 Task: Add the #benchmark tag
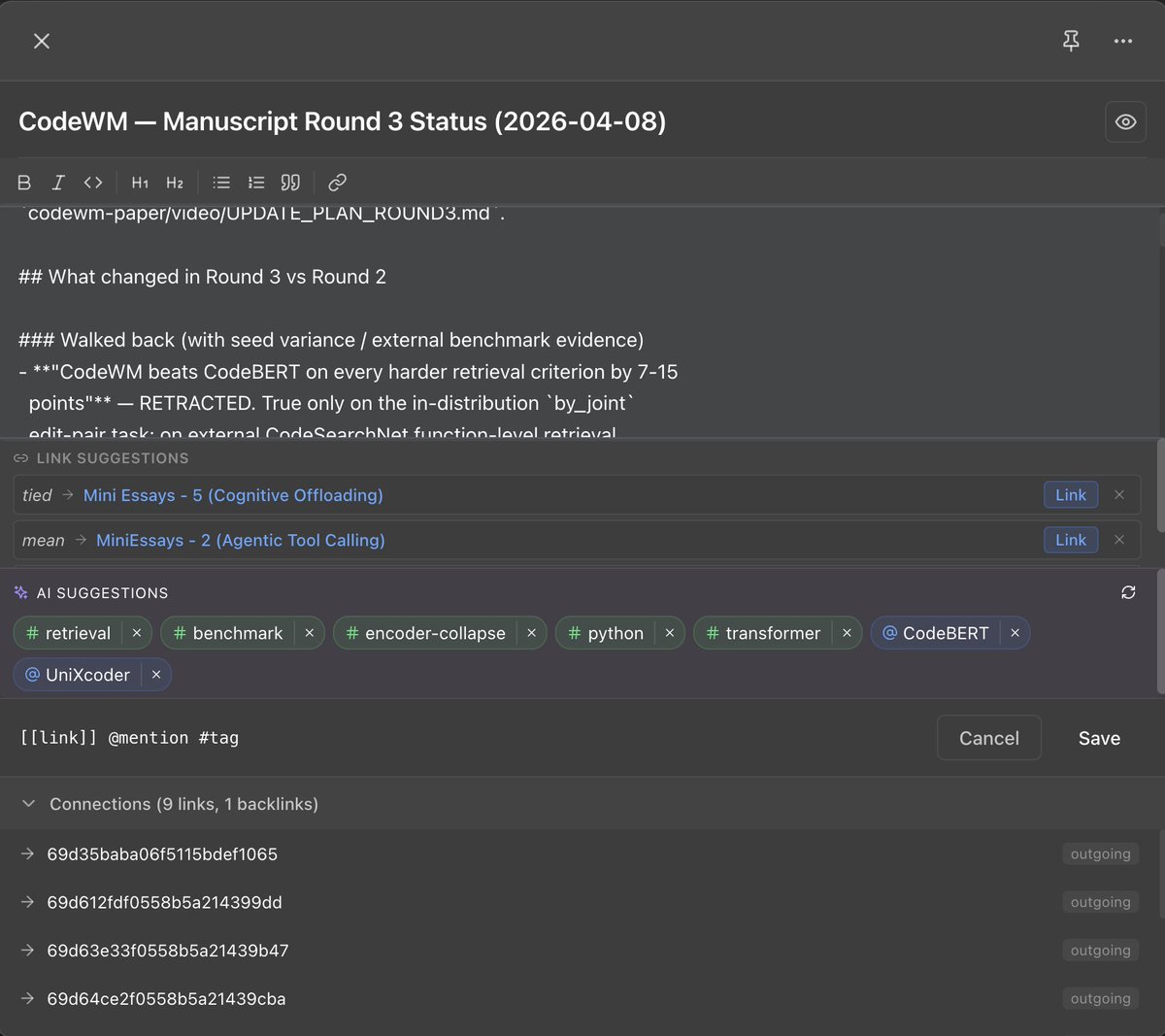coord(228,633)
